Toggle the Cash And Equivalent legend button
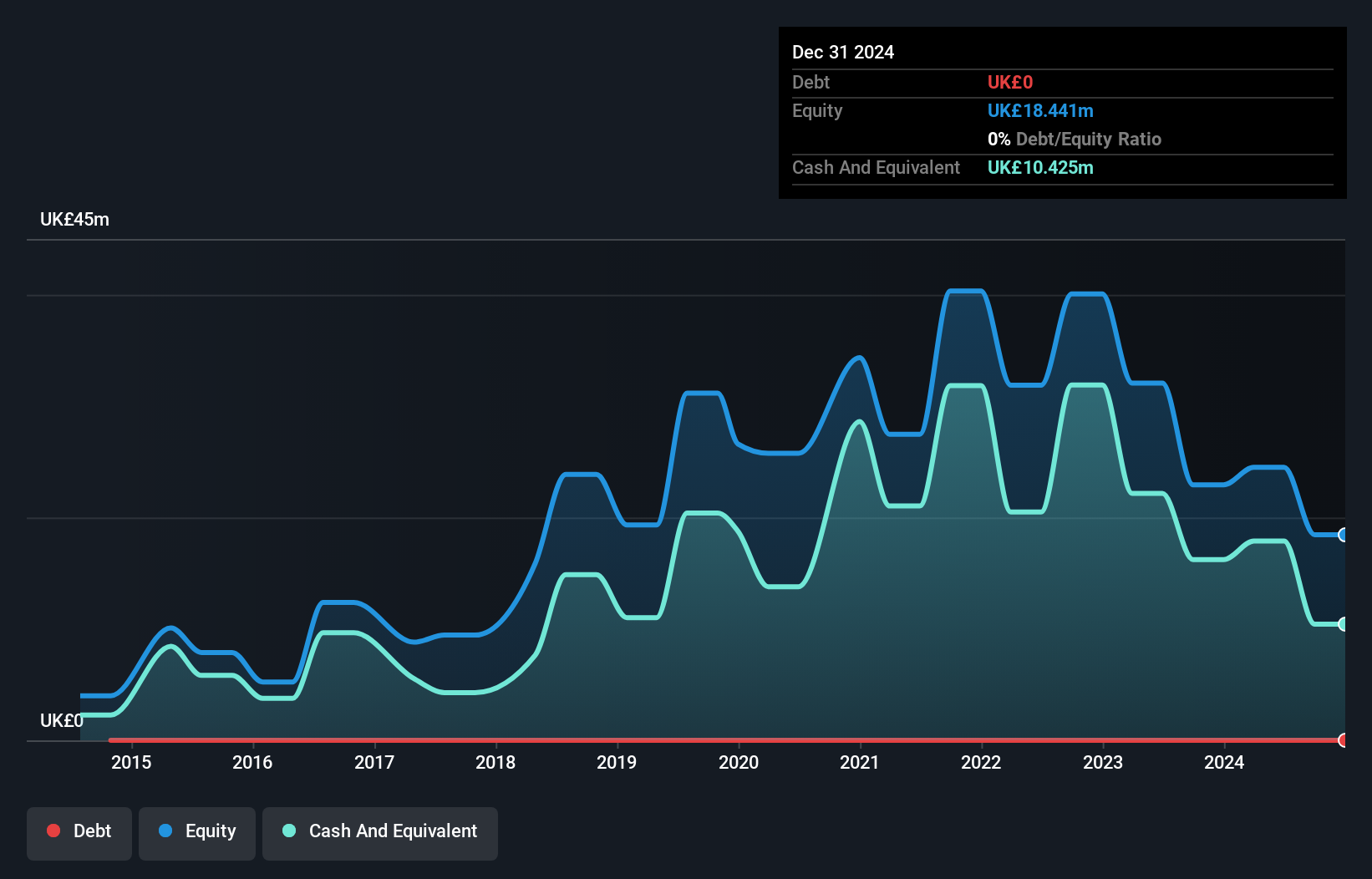 point(380,833)
